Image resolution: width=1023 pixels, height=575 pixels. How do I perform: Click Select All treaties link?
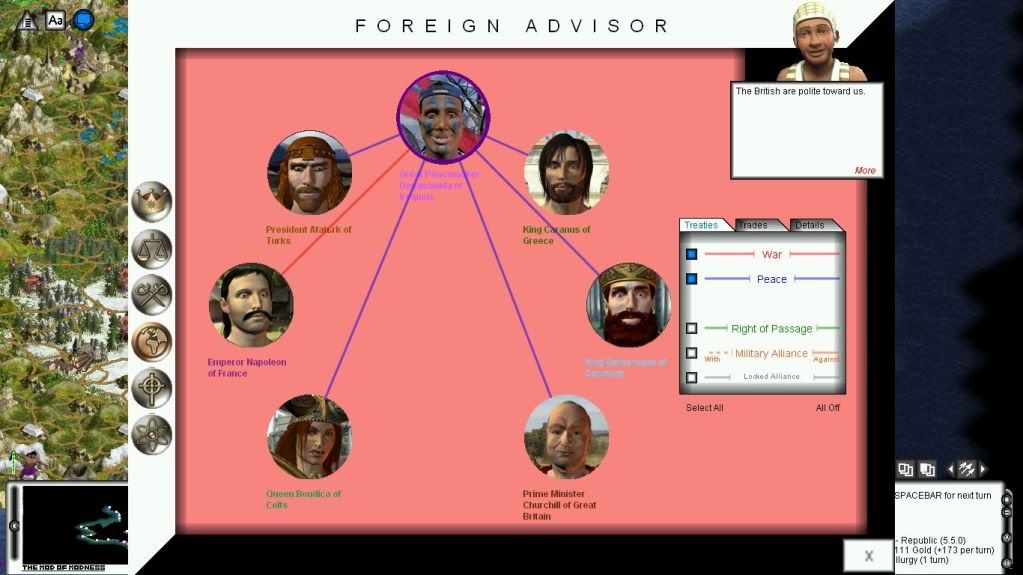coord(705,408)
